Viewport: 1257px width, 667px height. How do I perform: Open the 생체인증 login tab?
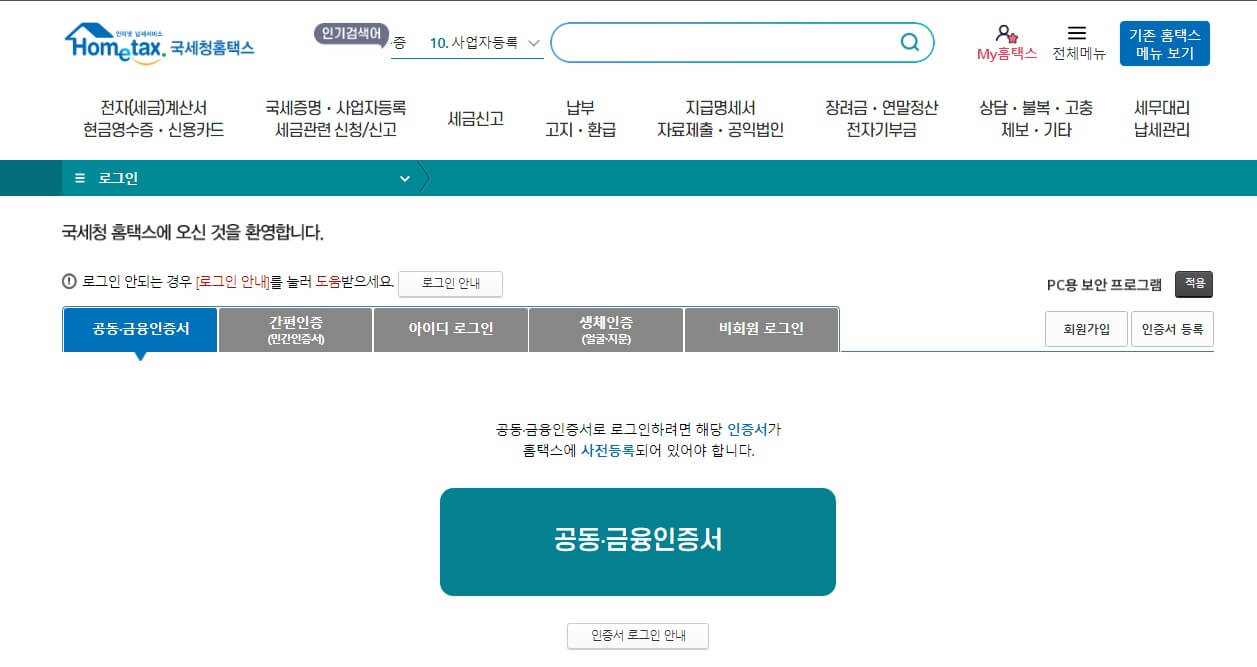605,329
